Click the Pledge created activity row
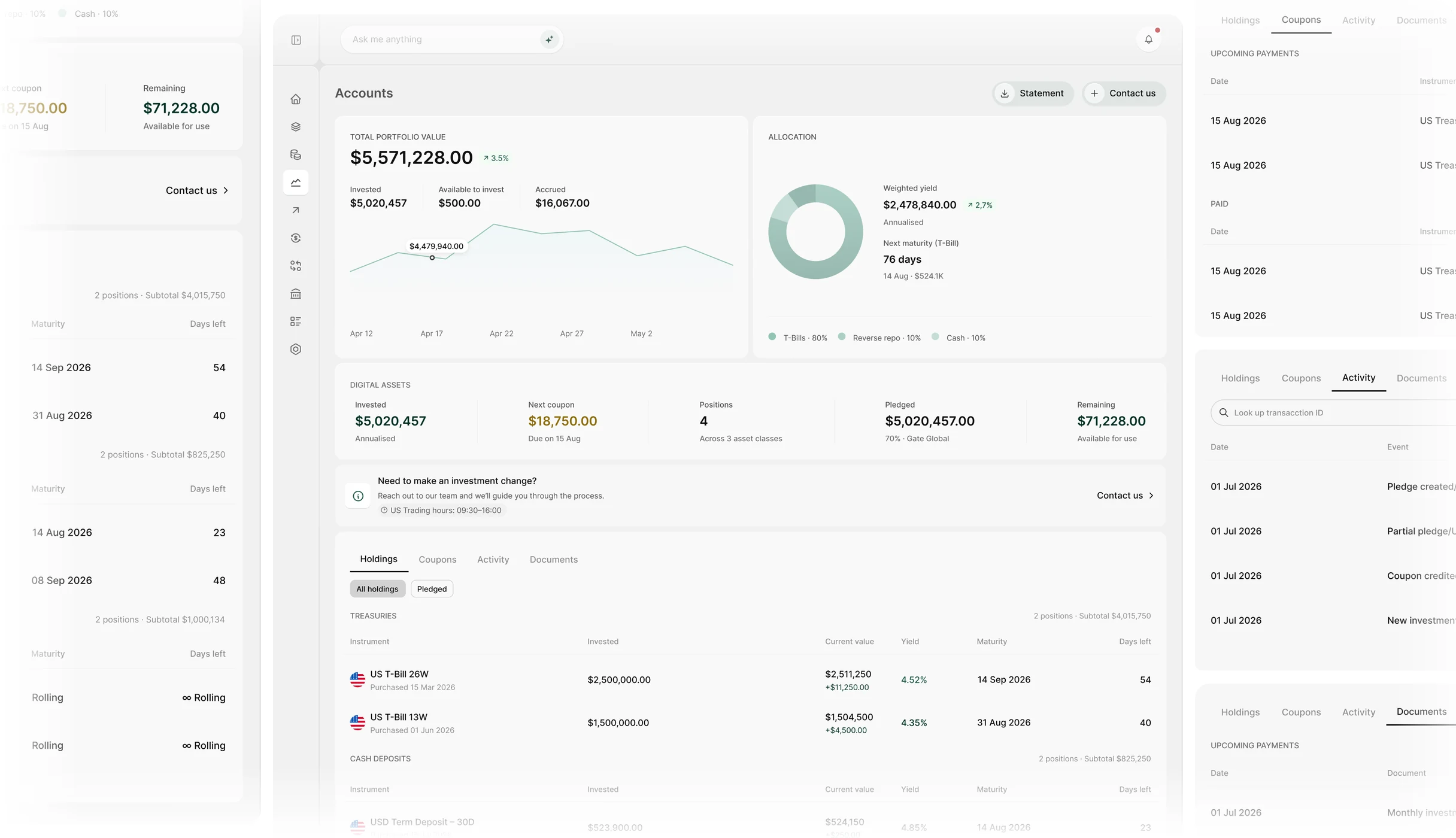This screenshot has height=838, width=1456. [1333, 487]
